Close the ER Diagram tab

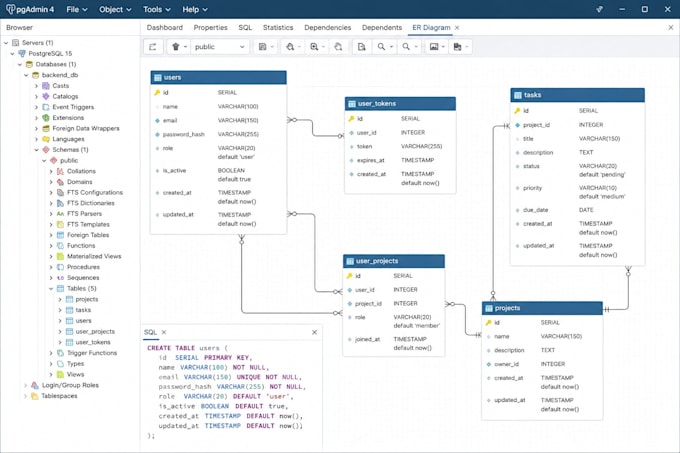457,28
